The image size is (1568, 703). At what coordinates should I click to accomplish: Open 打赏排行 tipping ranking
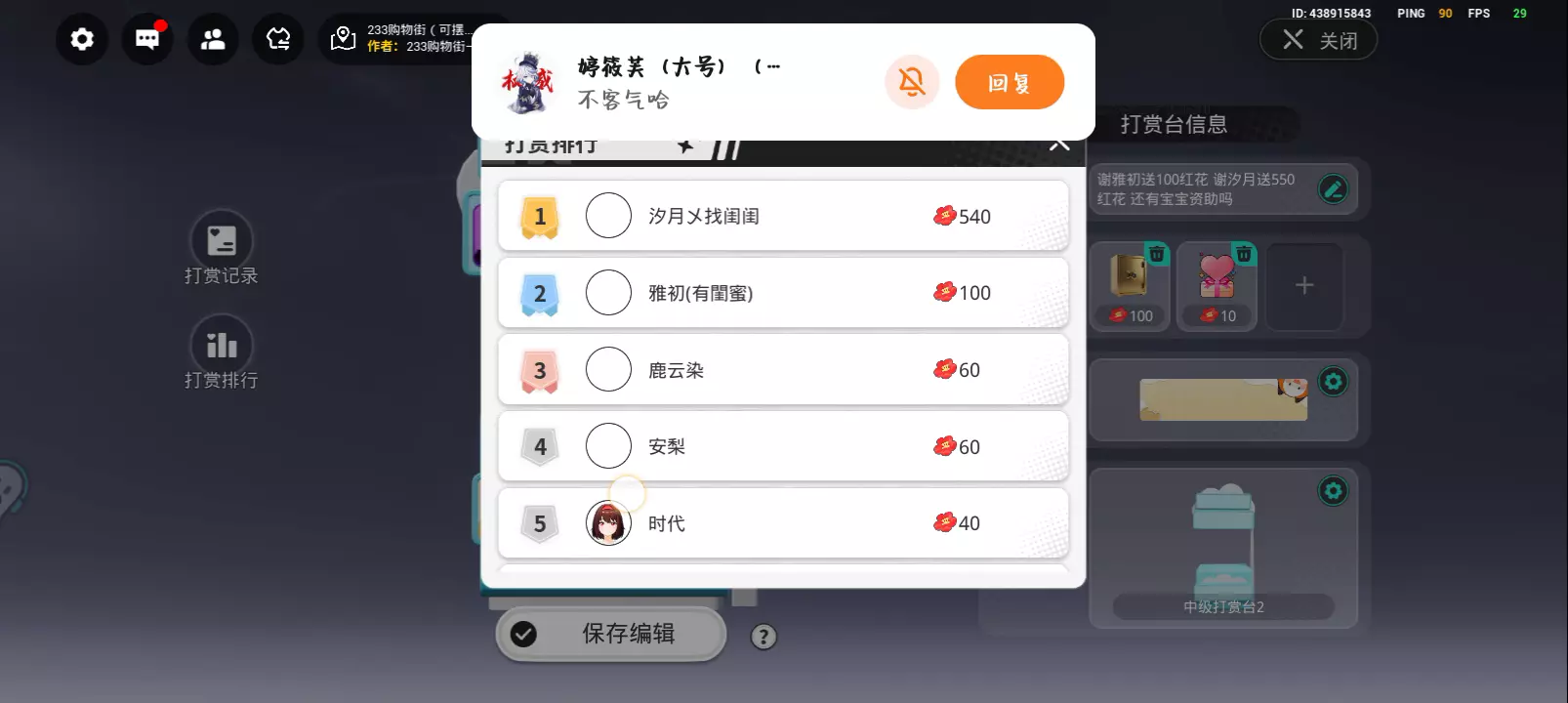click(222, 352)
